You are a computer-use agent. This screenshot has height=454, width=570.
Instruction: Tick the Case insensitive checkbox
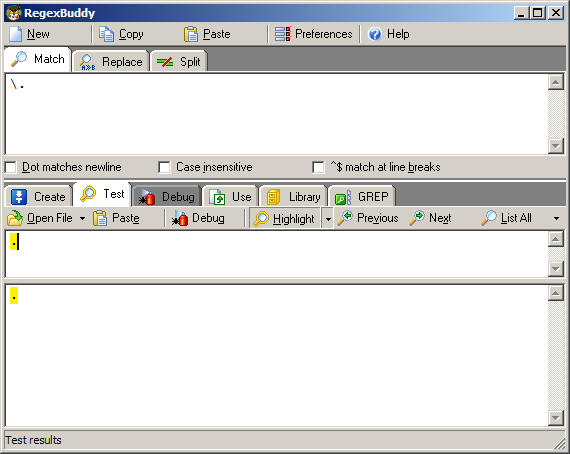pos(164,168)
